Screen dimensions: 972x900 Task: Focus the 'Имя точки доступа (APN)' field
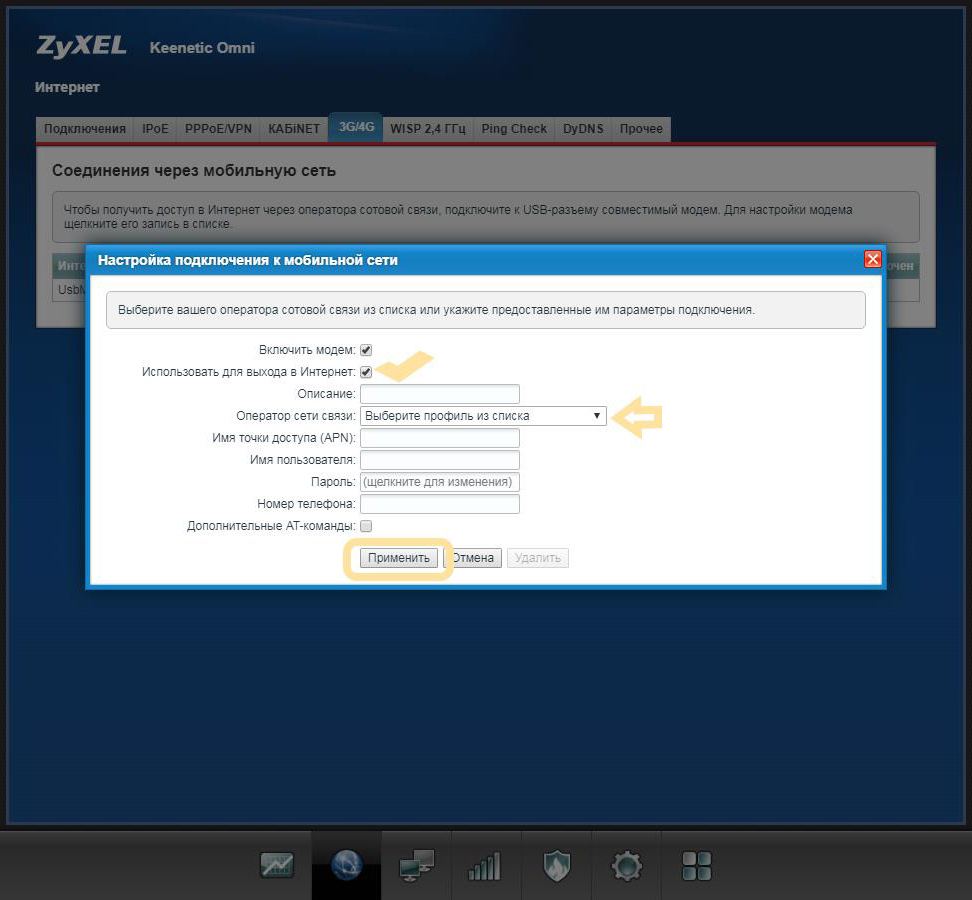tap(440, 438)
